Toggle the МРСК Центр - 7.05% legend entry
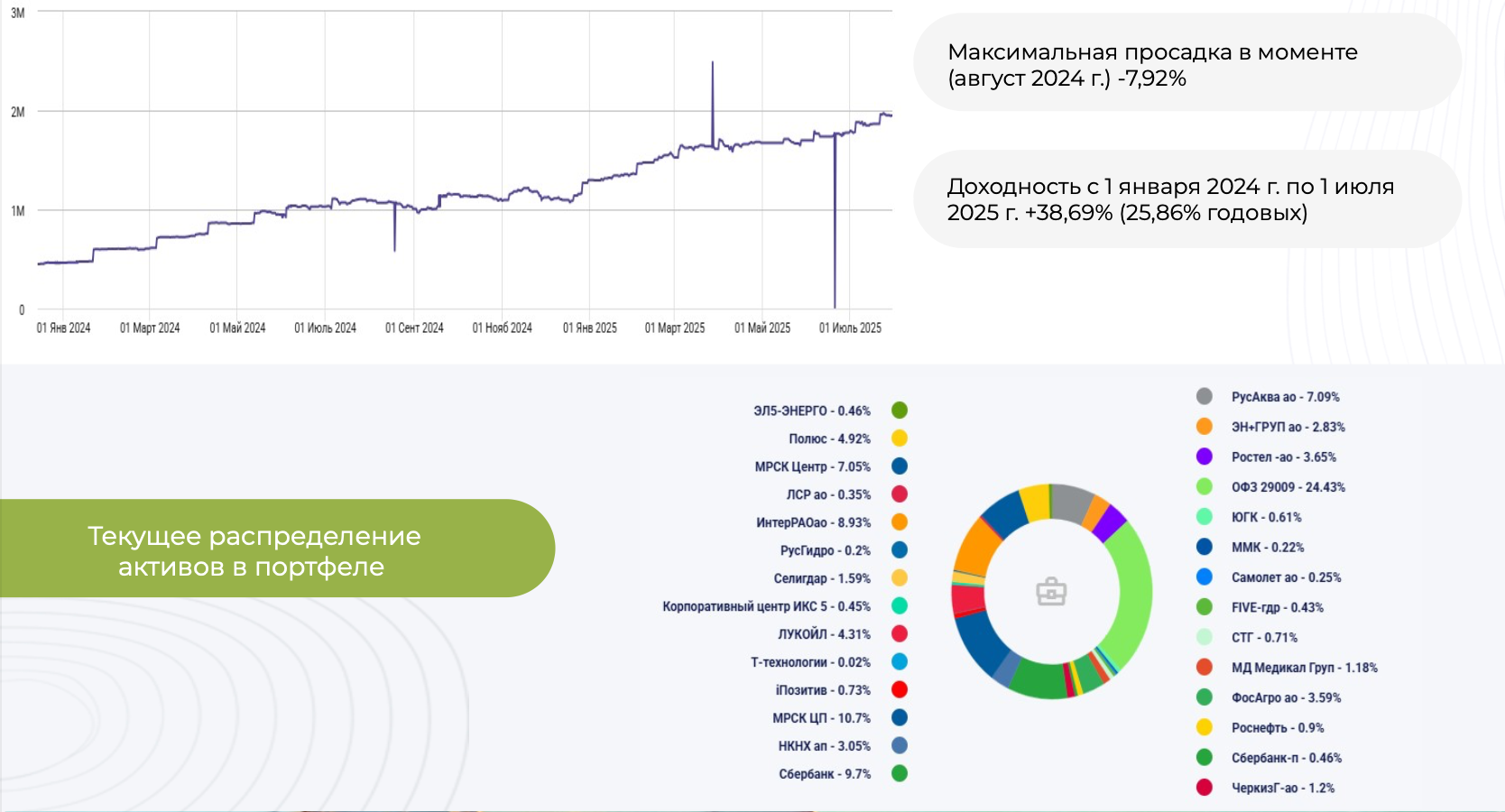Screen dimensions: 1505x812 pyautogui.click(x=812, y=466)
